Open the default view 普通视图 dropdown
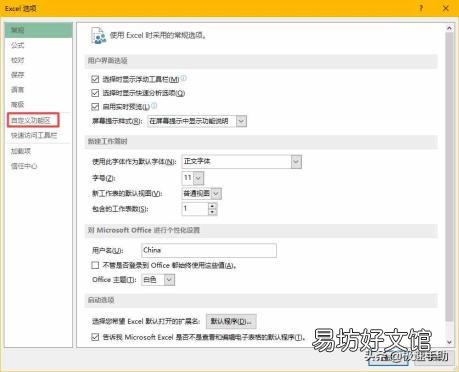The width and height of the screenshot is (459, 372). [x=216, y=193]
